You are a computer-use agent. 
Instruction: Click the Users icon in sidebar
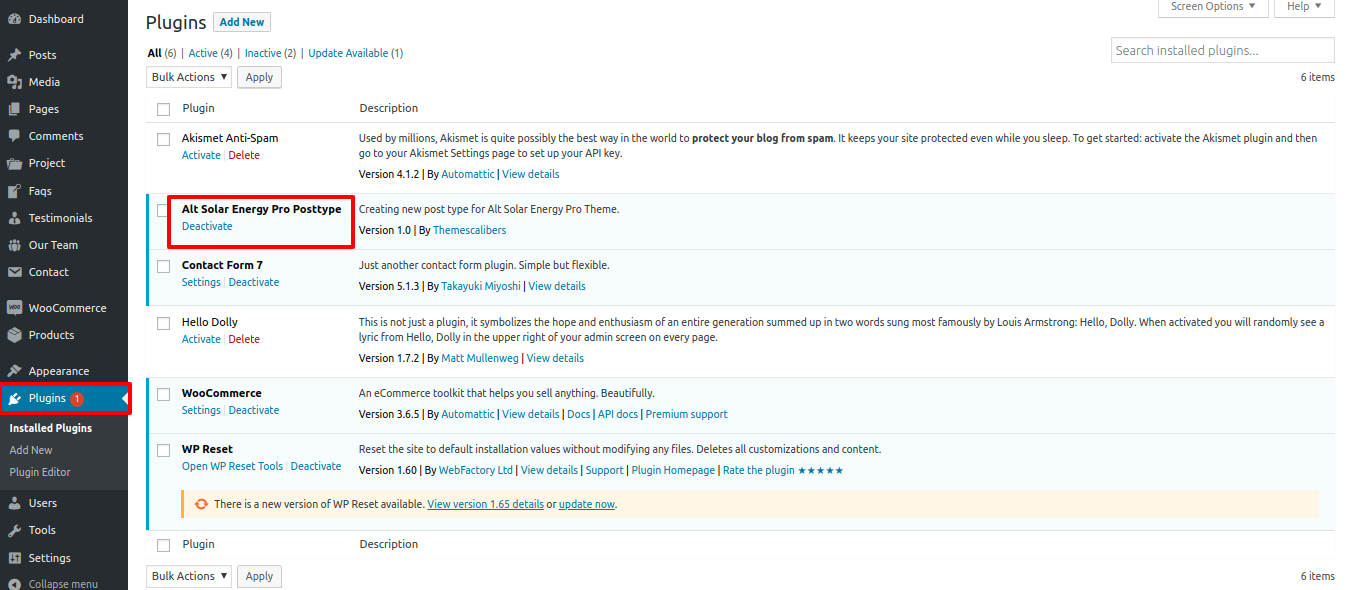14,503
